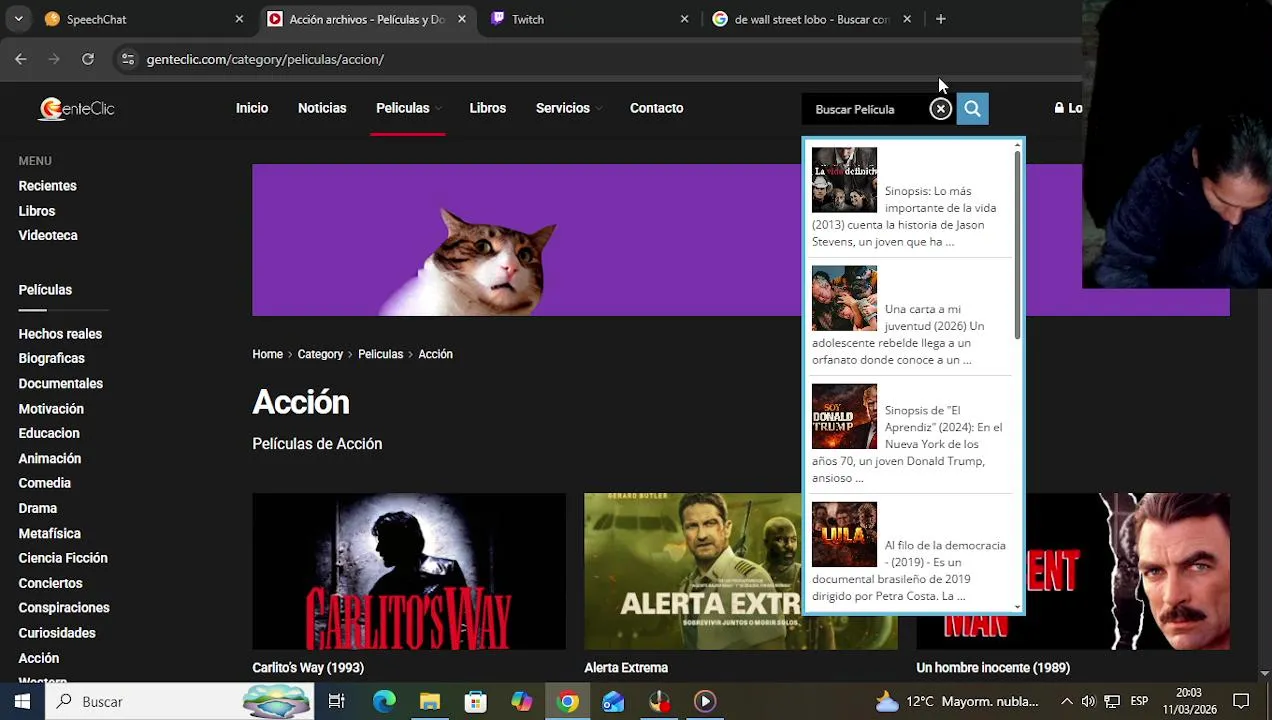This screenshot has height=720, width=1272.
Task: Open the Un hombre inocente (1989) title link
Action: 993,668
